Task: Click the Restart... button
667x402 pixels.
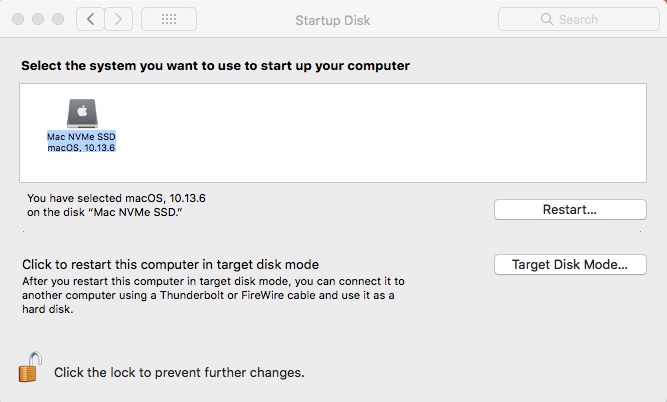Action: coord(570,209)
